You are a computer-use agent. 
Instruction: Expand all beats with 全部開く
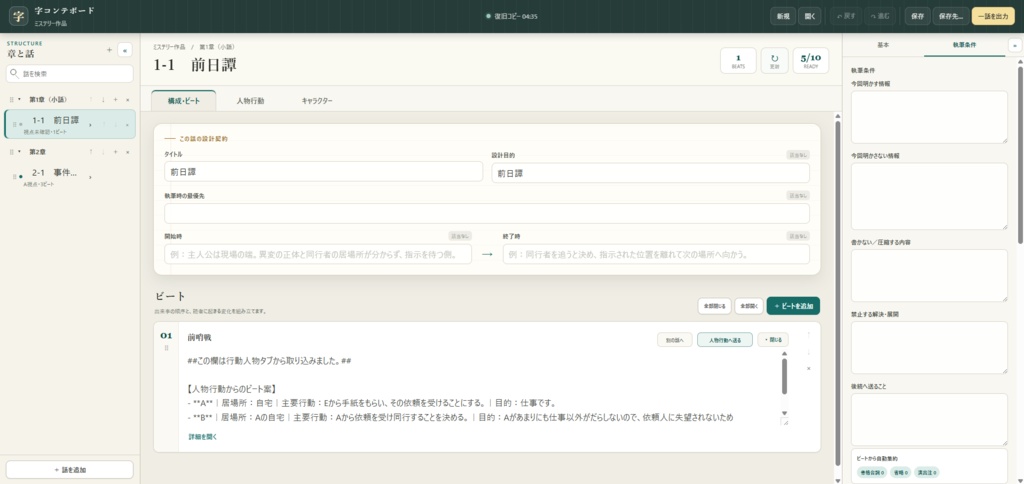(x=748, y=306)
